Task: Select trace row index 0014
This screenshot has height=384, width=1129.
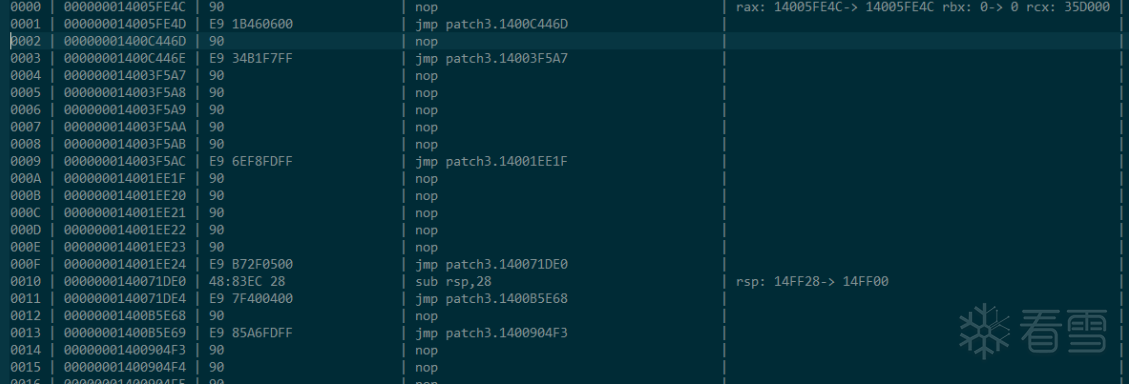Action: (x=24, y=350)
